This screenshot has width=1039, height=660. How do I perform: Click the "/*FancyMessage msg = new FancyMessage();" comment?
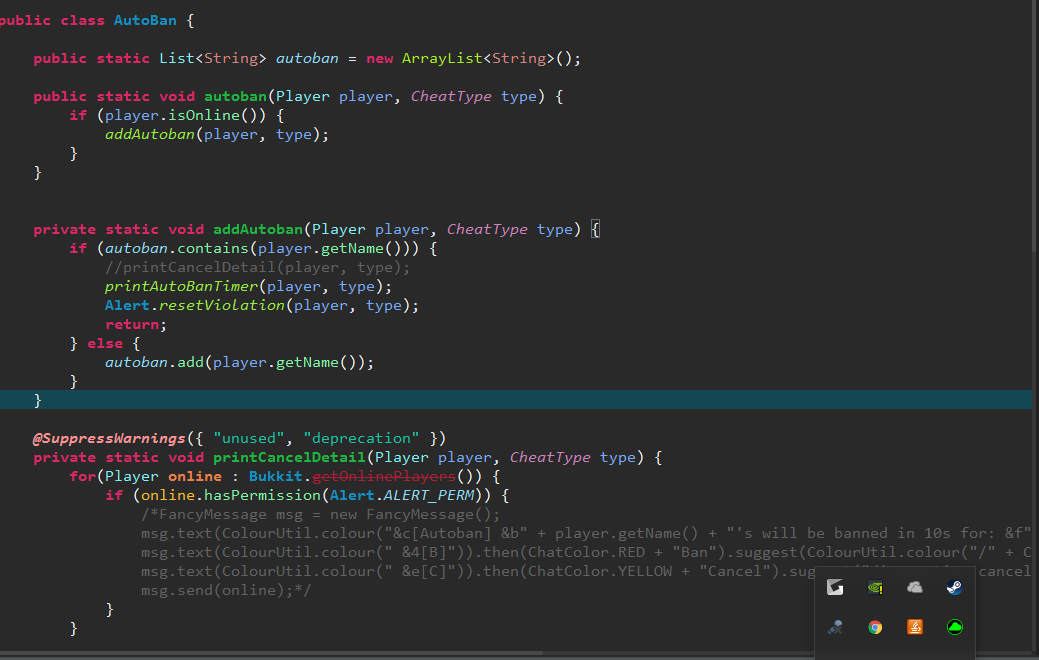(320, 514)
